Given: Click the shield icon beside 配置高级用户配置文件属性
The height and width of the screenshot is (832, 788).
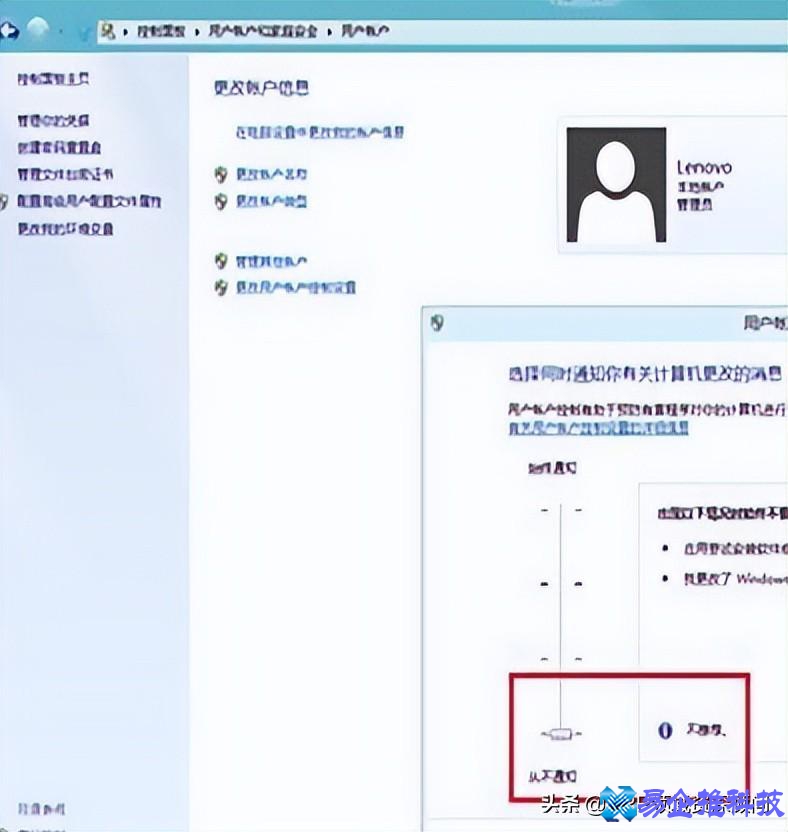Looking at the screenshot, I should tap(4, 202).
